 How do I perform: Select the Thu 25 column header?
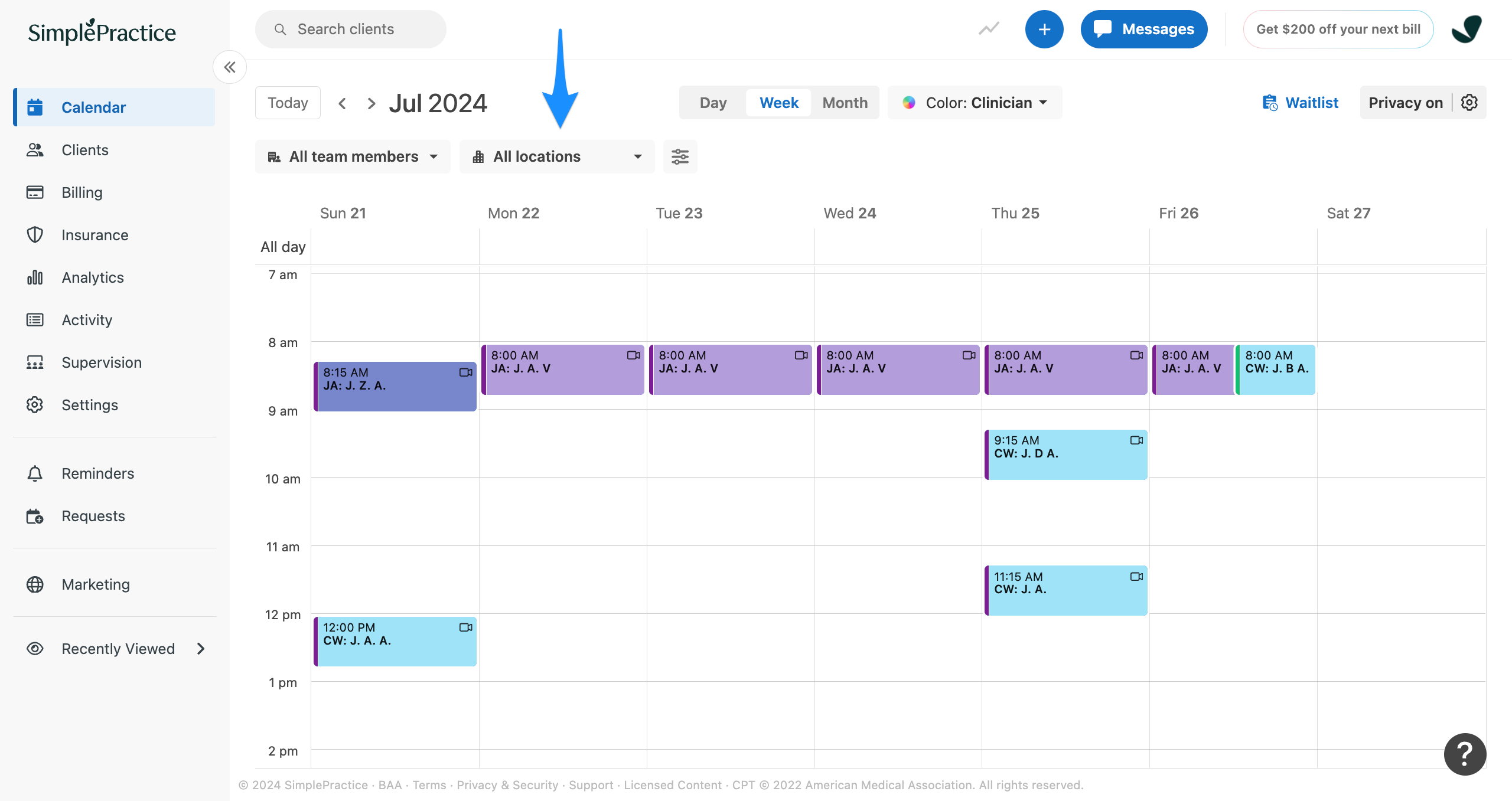point(1015,213)
